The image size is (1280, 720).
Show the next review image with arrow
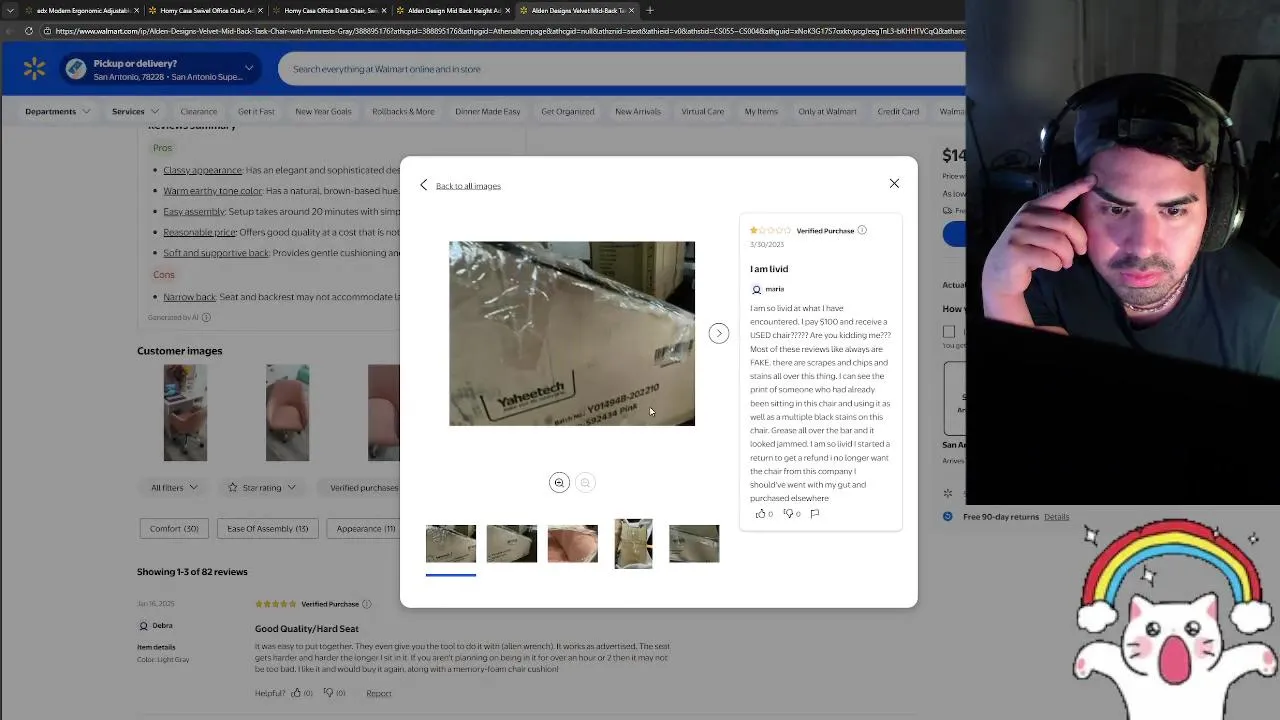coord(719,333)
